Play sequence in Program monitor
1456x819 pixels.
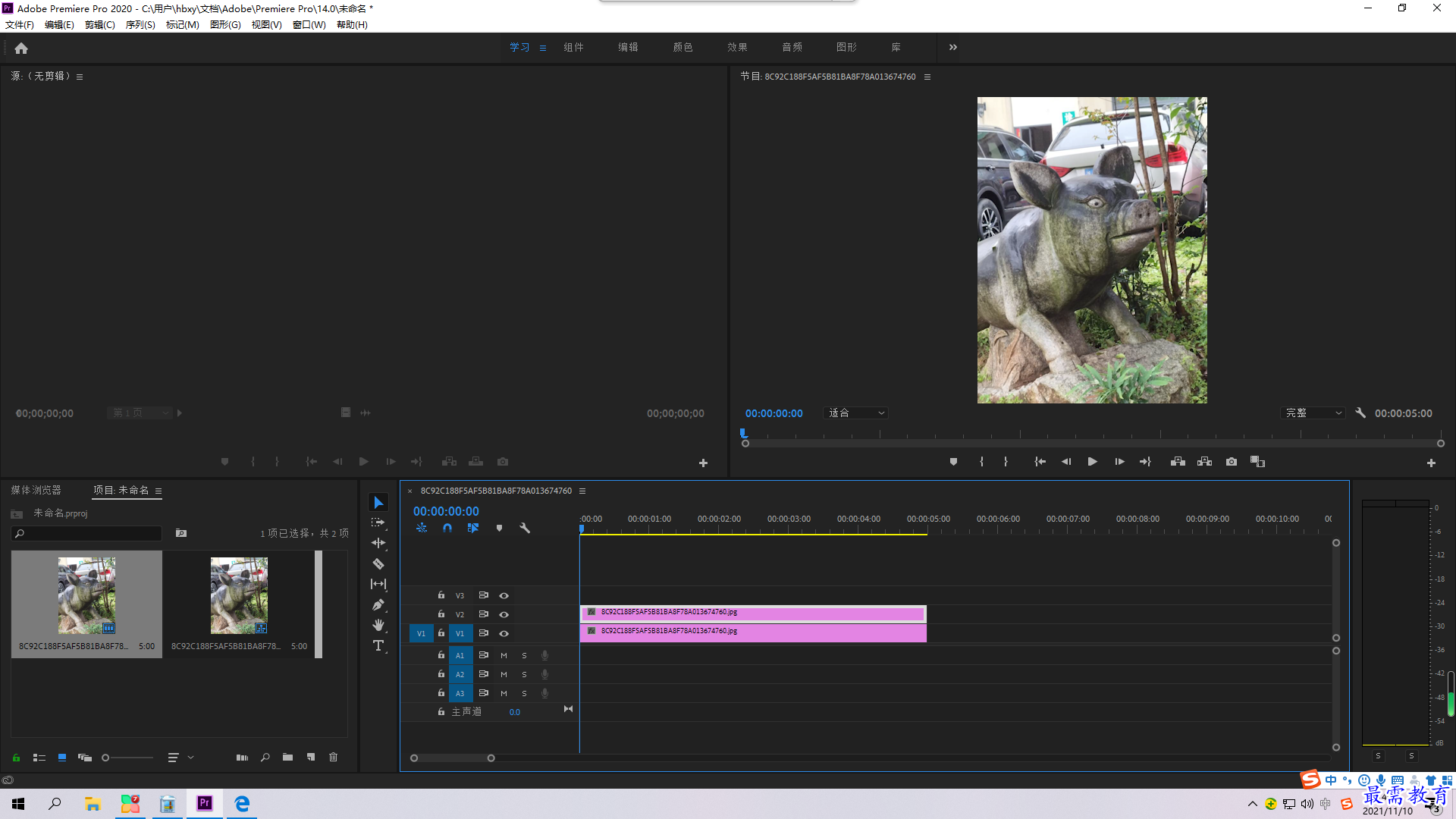(1093, 462)
